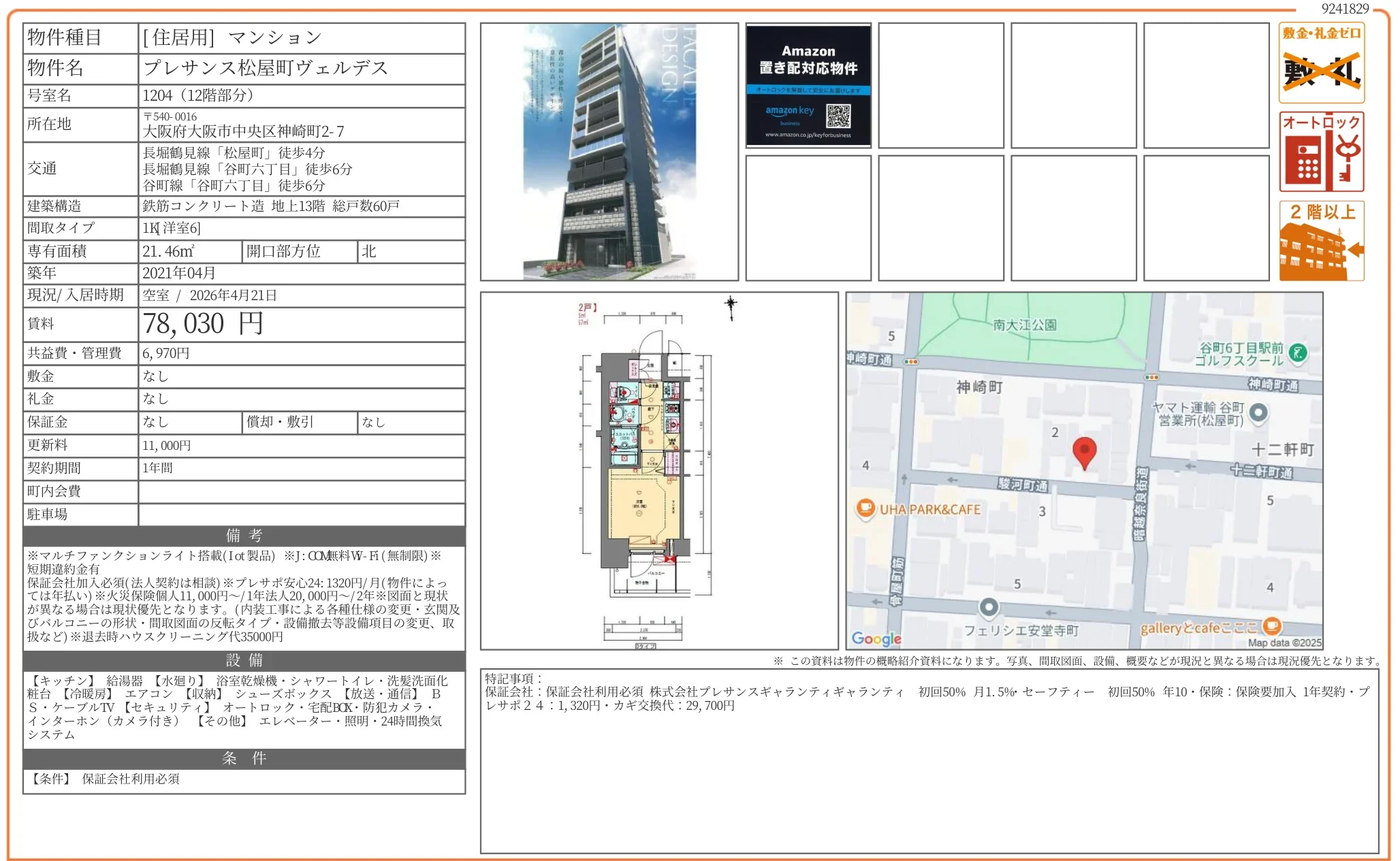This screenshot has height=861, width=1400.
Task: Click the www.amazon.co.jp/keyforbusiness link
Action: [x=808, y=136]
